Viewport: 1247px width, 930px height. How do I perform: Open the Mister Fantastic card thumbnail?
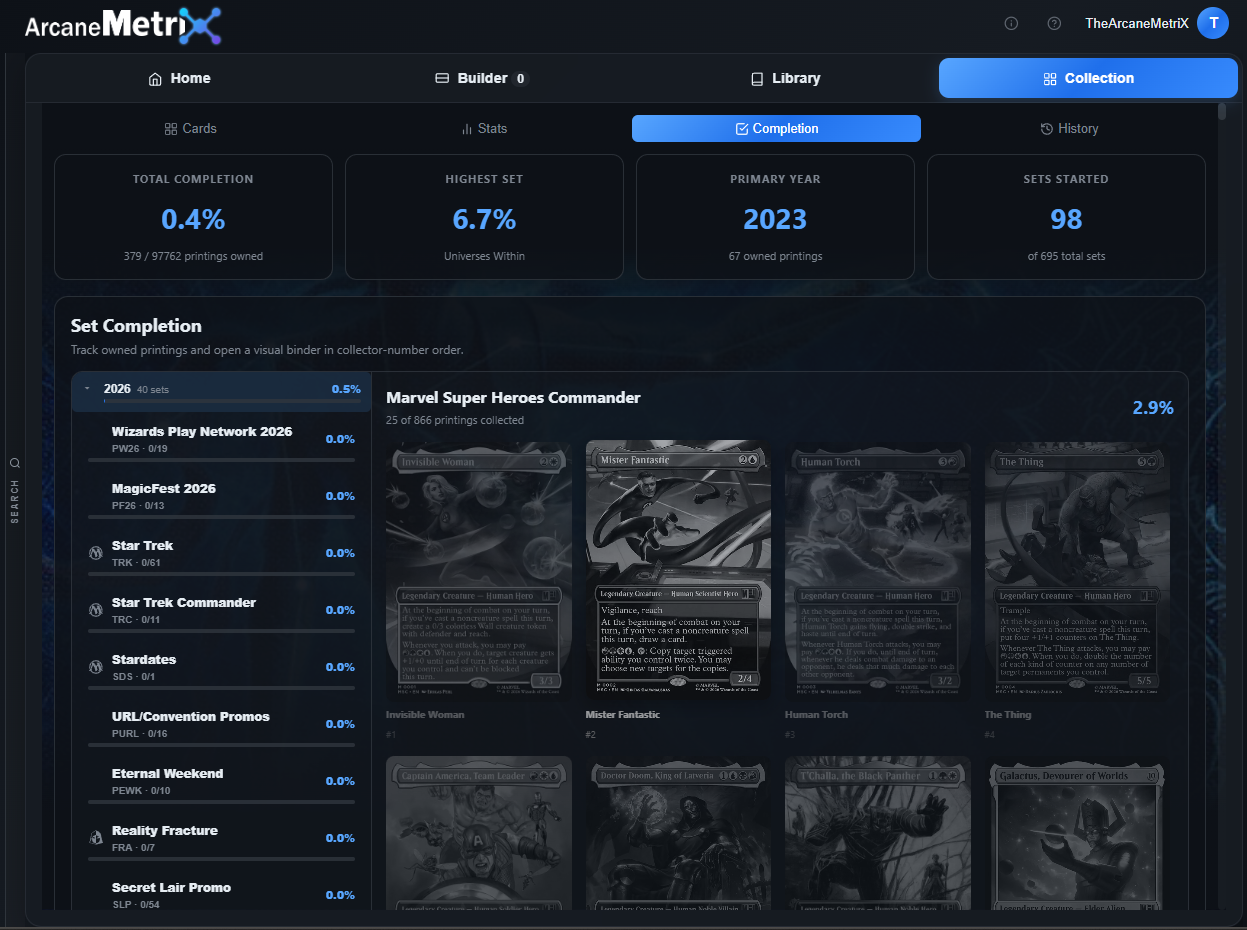[678, 570]
